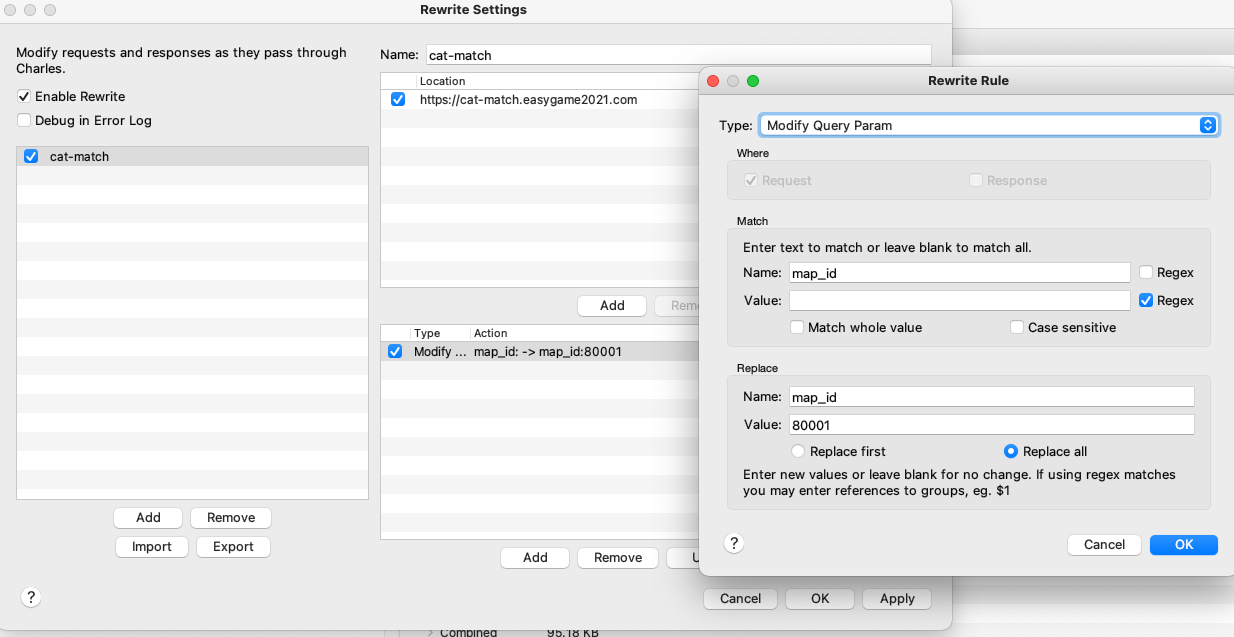Image resolution: width=1234 pixels, height=637 pixels.
Task: Click the help icon in Rewrite Settings window
Action: tap(30, 597)
